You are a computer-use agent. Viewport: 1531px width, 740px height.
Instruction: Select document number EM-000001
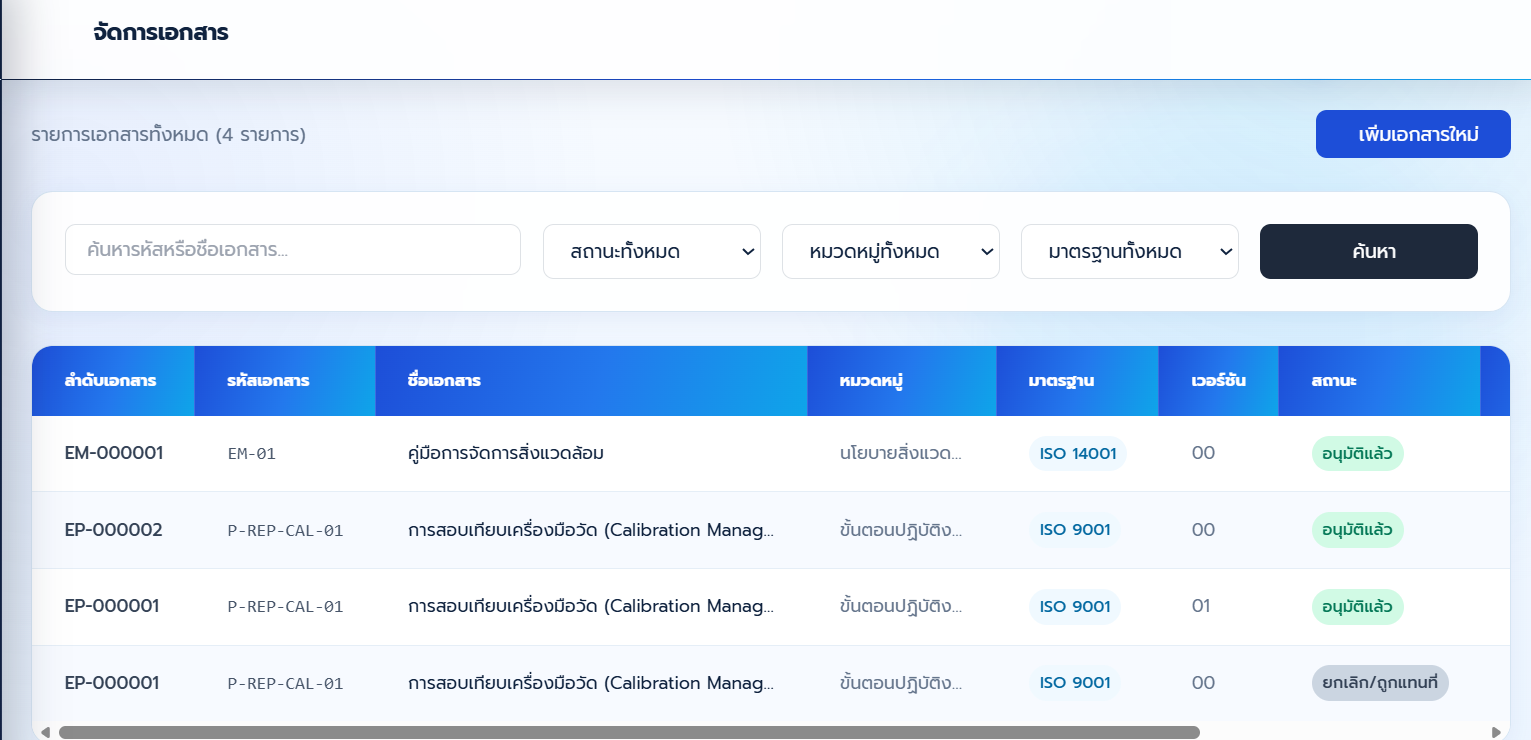pyautogui.click(x=114, y=453)
